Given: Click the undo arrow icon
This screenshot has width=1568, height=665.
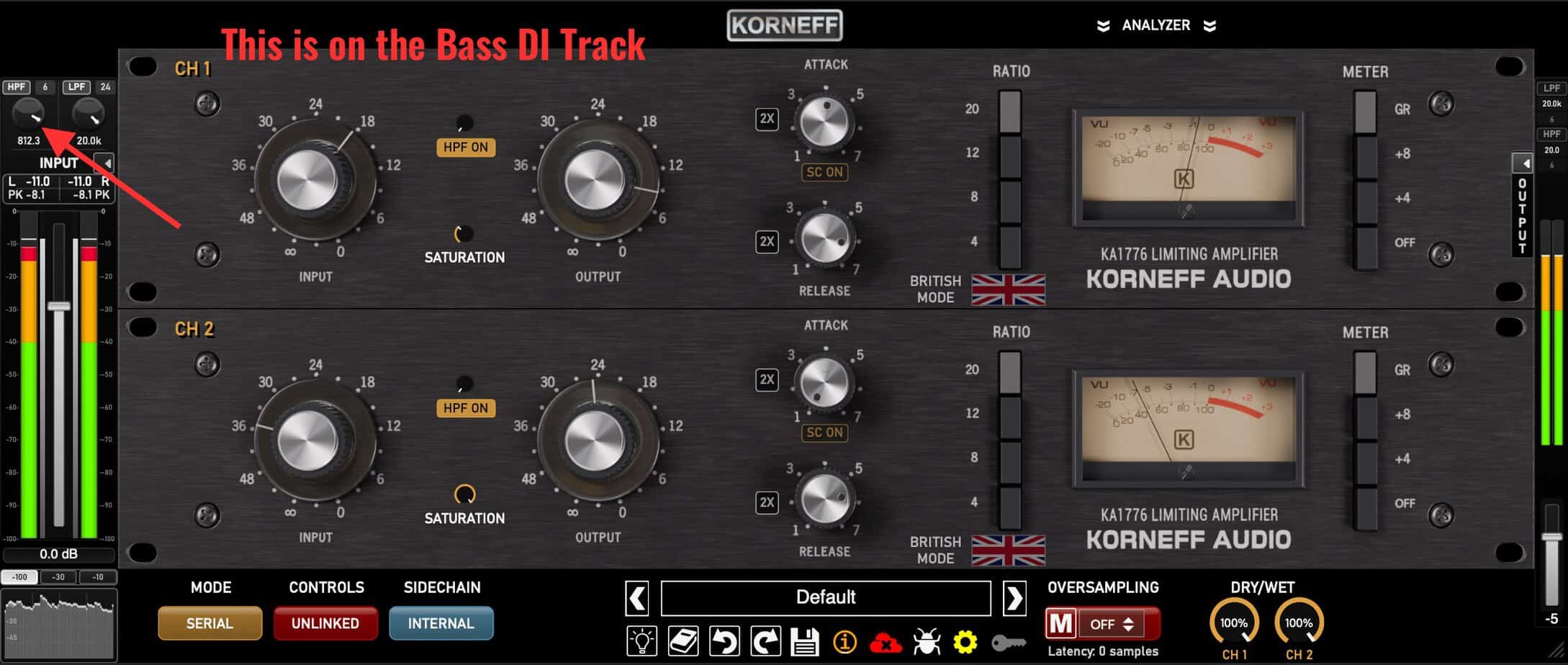Looking at the screenshot, I should (x=724, y=640).
